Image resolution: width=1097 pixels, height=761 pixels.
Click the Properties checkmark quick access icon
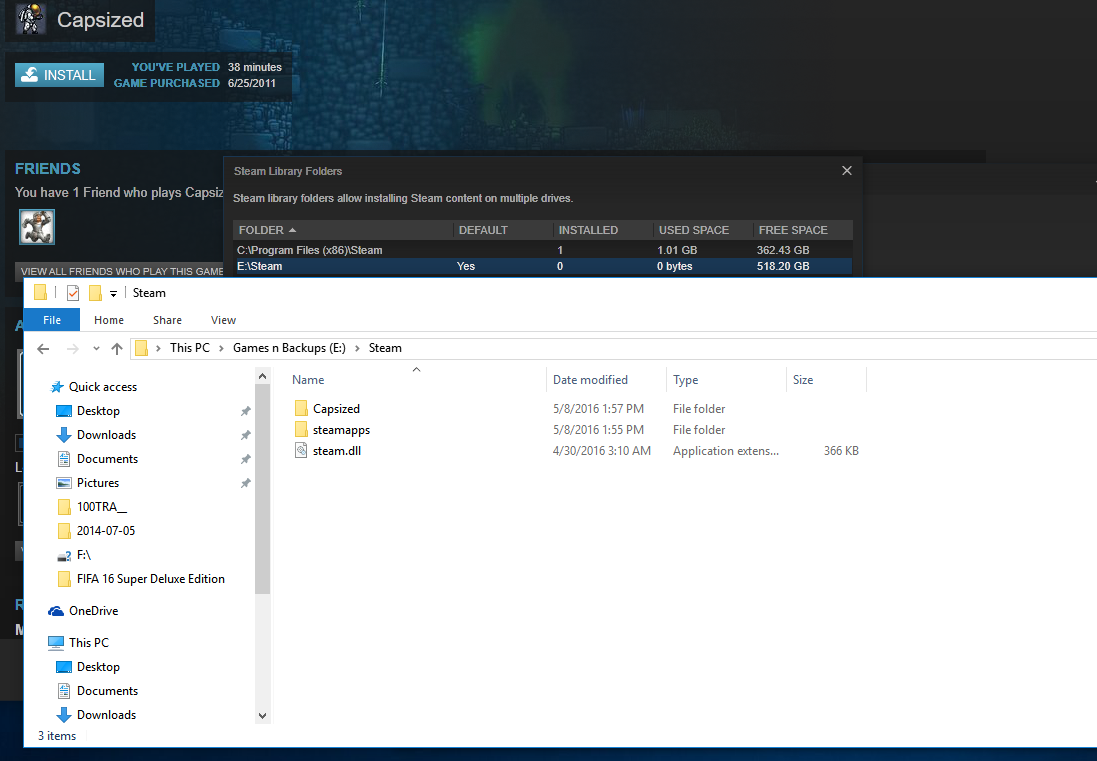click(x=73, y=292)
